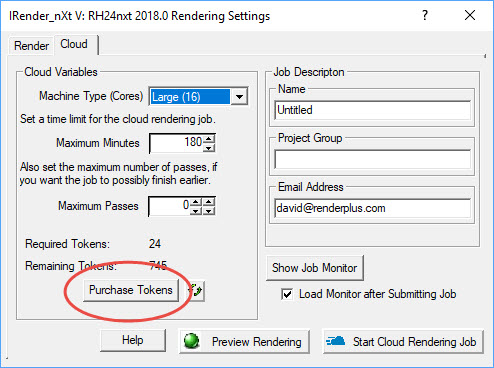Click into the empty Project Group field
Image resolution: width=494 pixels, height=368 pixels.
coord(372,159)
